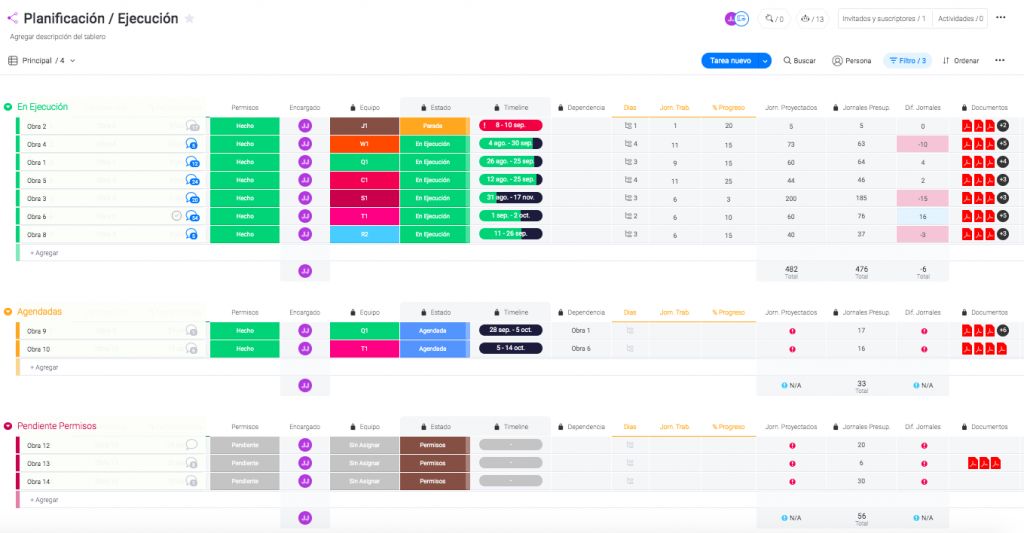Click the orange Parada status cell of Obra 2
The width and height of the screenshot is (1024, 533).
[432, 126]
